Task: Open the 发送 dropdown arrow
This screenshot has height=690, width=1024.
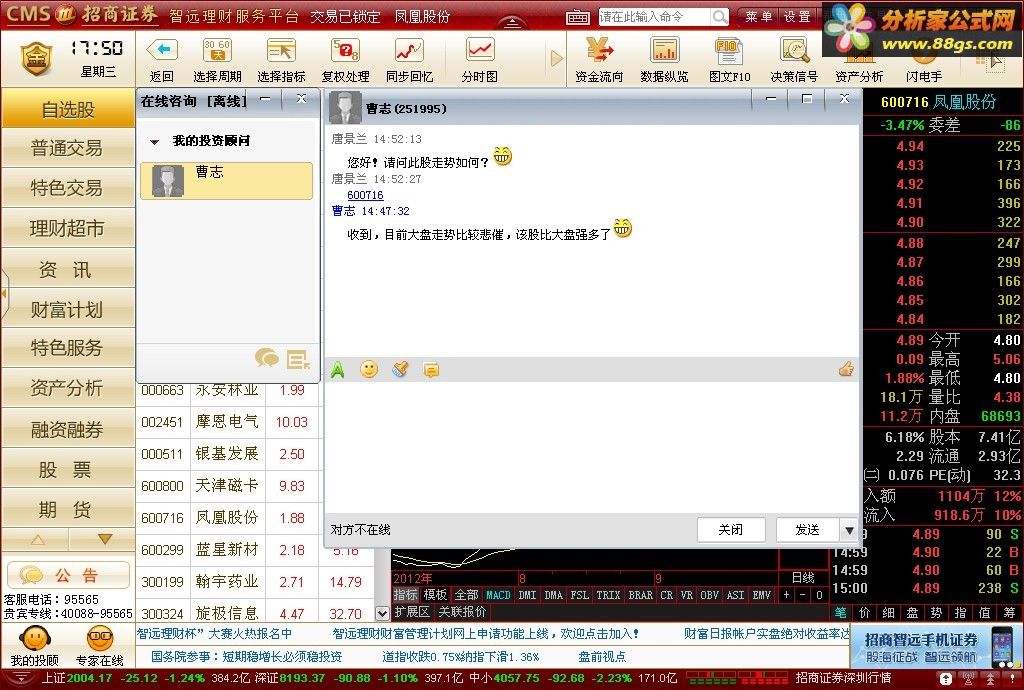Action: click(x=848, y=529)
